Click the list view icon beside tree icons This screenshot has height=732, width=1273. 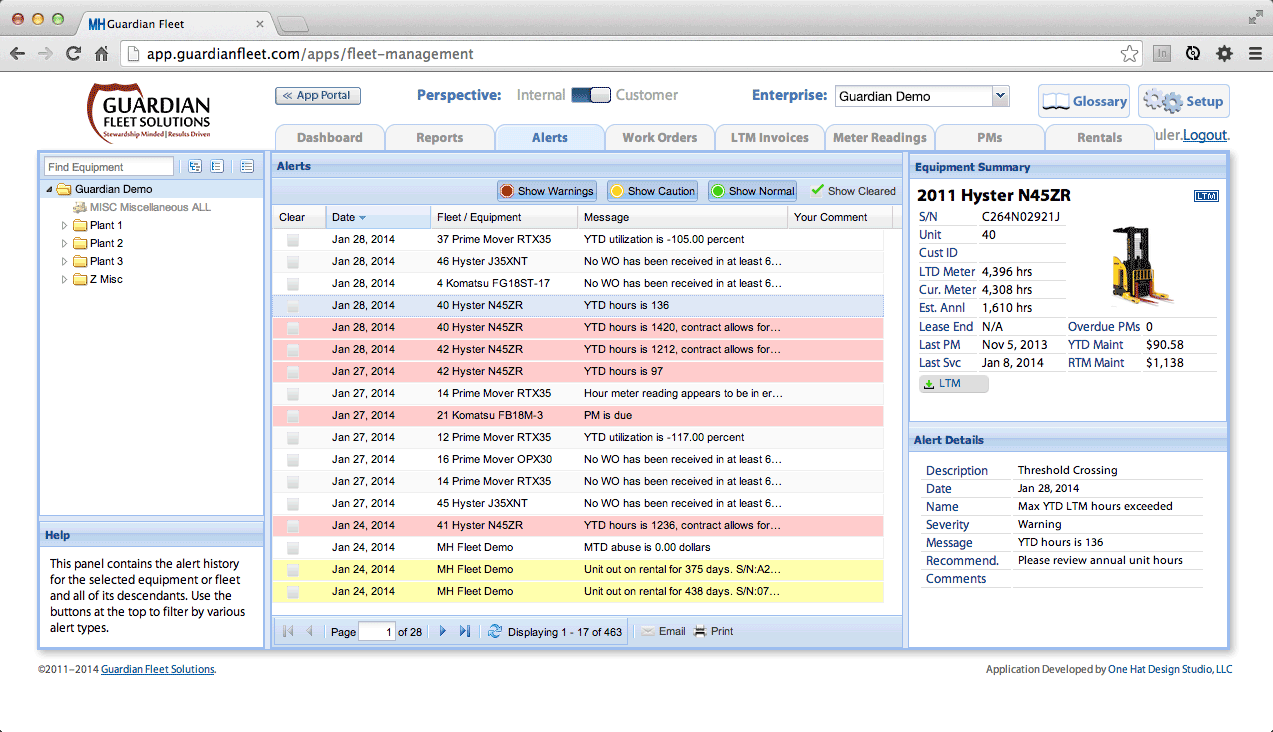(x=247, y=167)
